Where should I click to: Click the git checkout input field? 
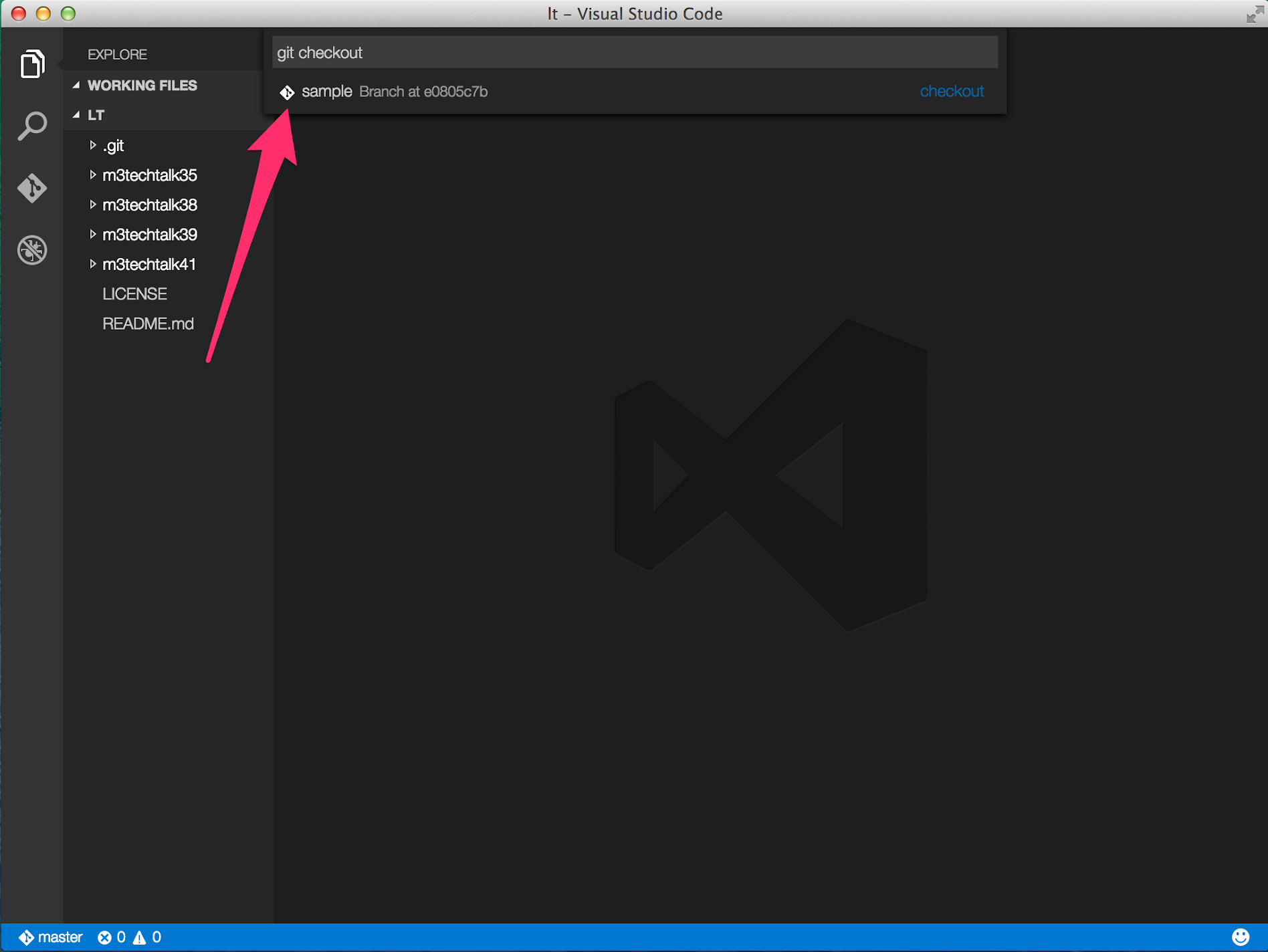(x=634, y=53)
